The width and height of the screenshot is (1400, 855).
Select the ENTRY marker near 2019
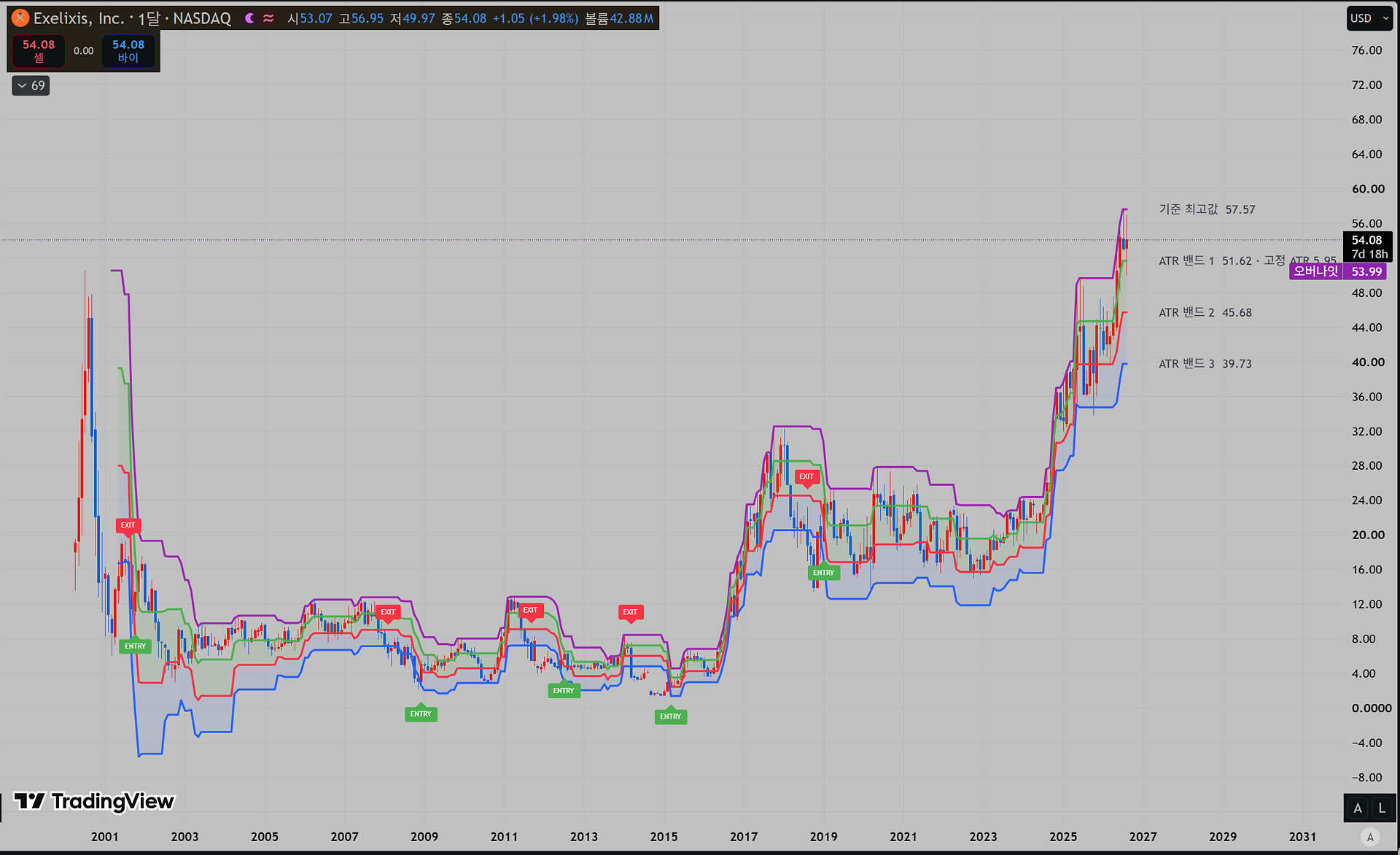824,572
